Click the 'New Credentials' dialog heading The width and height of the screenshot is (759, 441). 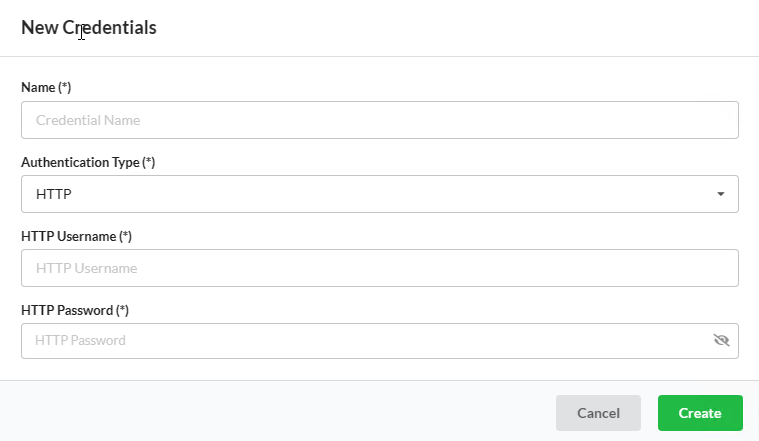point(89,28)
